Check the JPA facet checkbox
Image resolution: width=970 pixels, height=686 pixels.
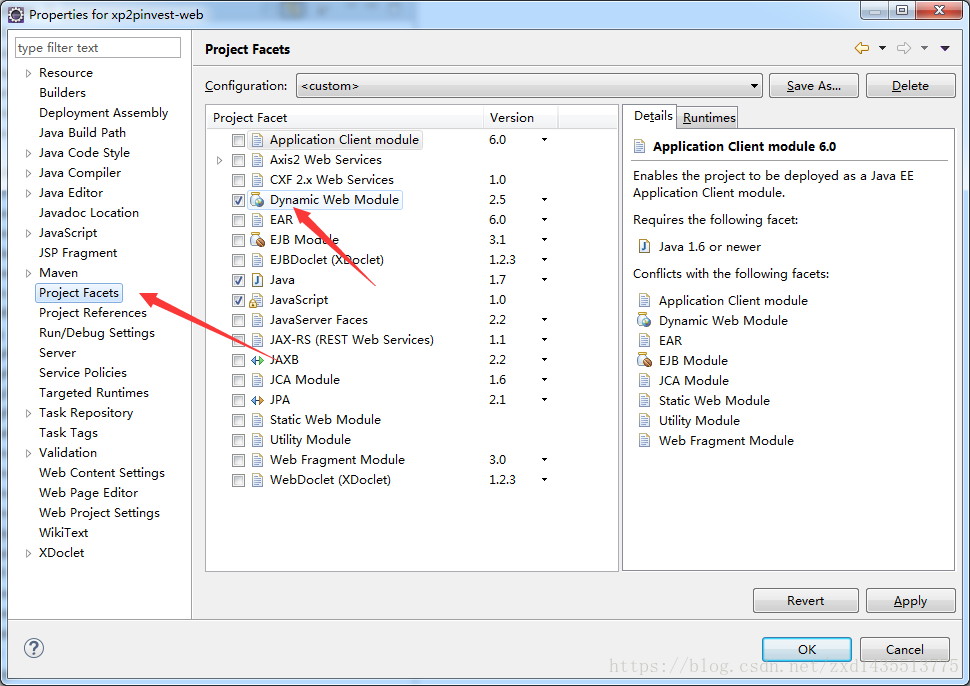(238, 400)
